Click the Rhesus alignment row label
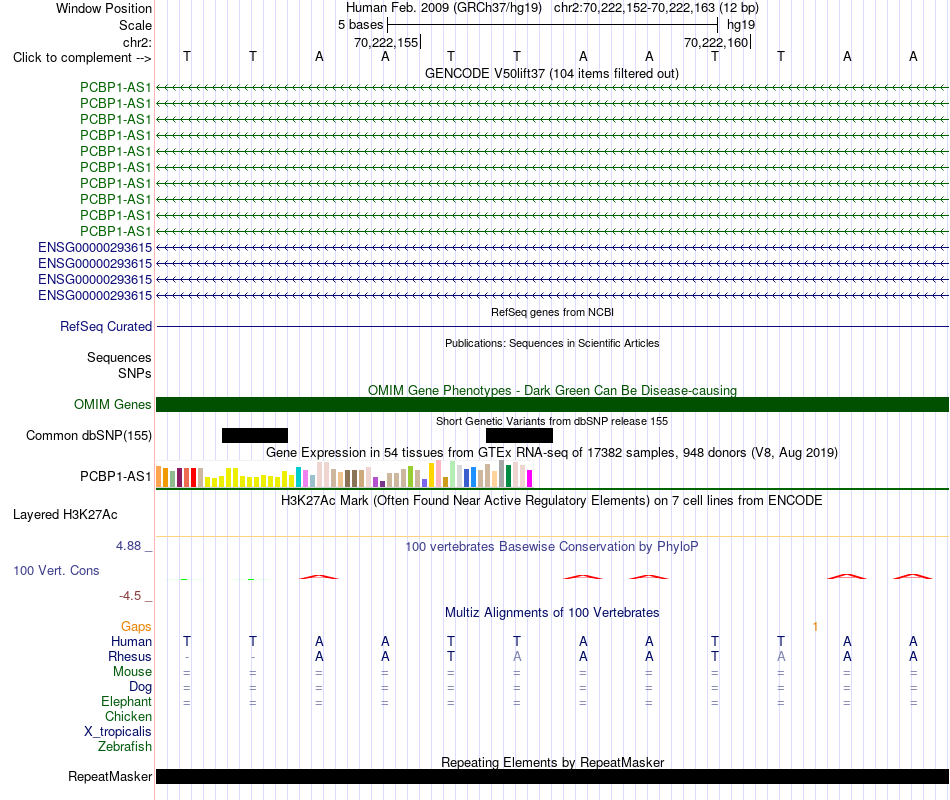Screen dimensions: 950x800 click(x=130, y=656)
